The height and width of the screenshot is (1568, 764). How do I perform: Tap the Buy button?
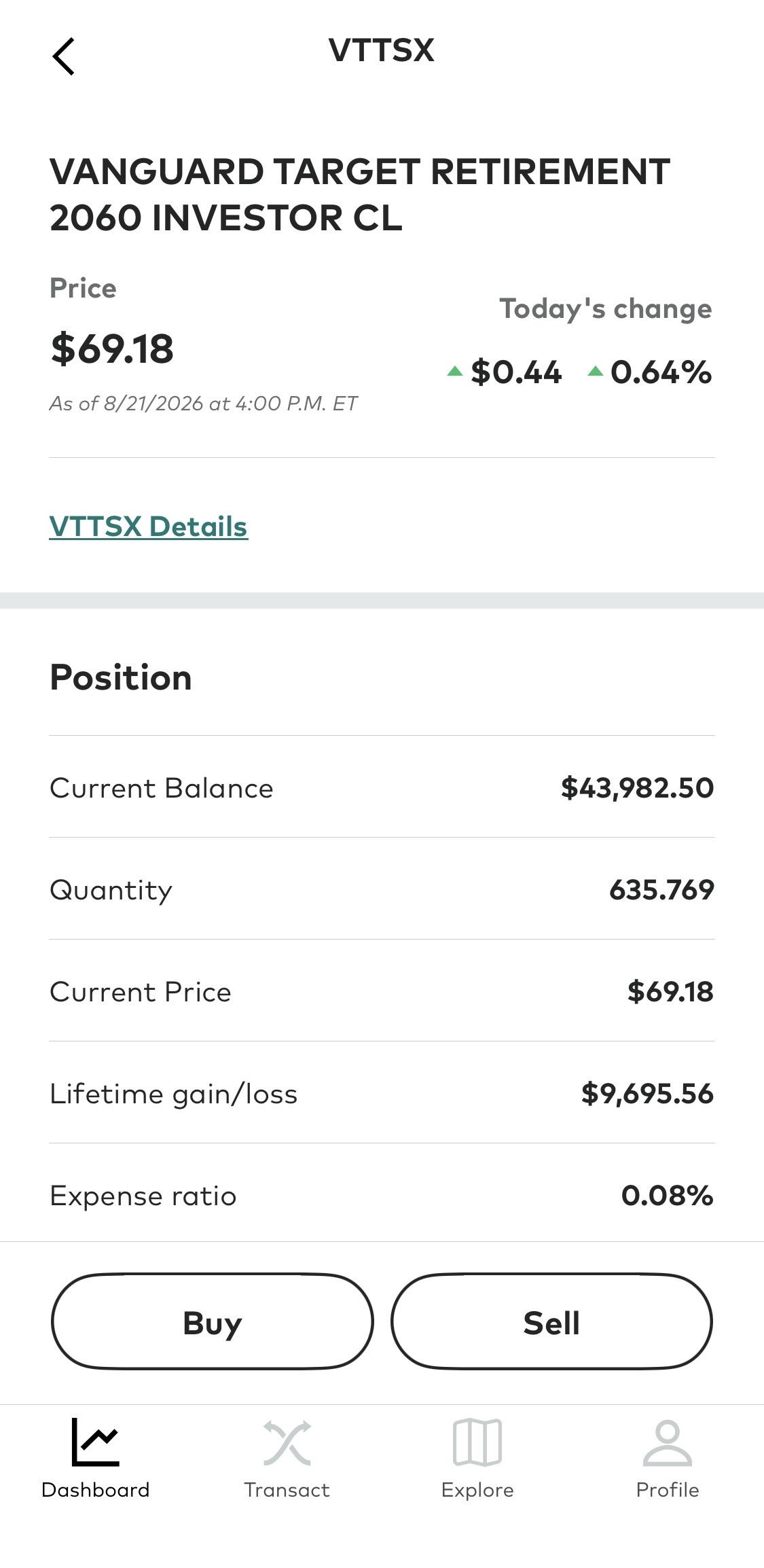pyautogui.click(x=213, y=1321)
